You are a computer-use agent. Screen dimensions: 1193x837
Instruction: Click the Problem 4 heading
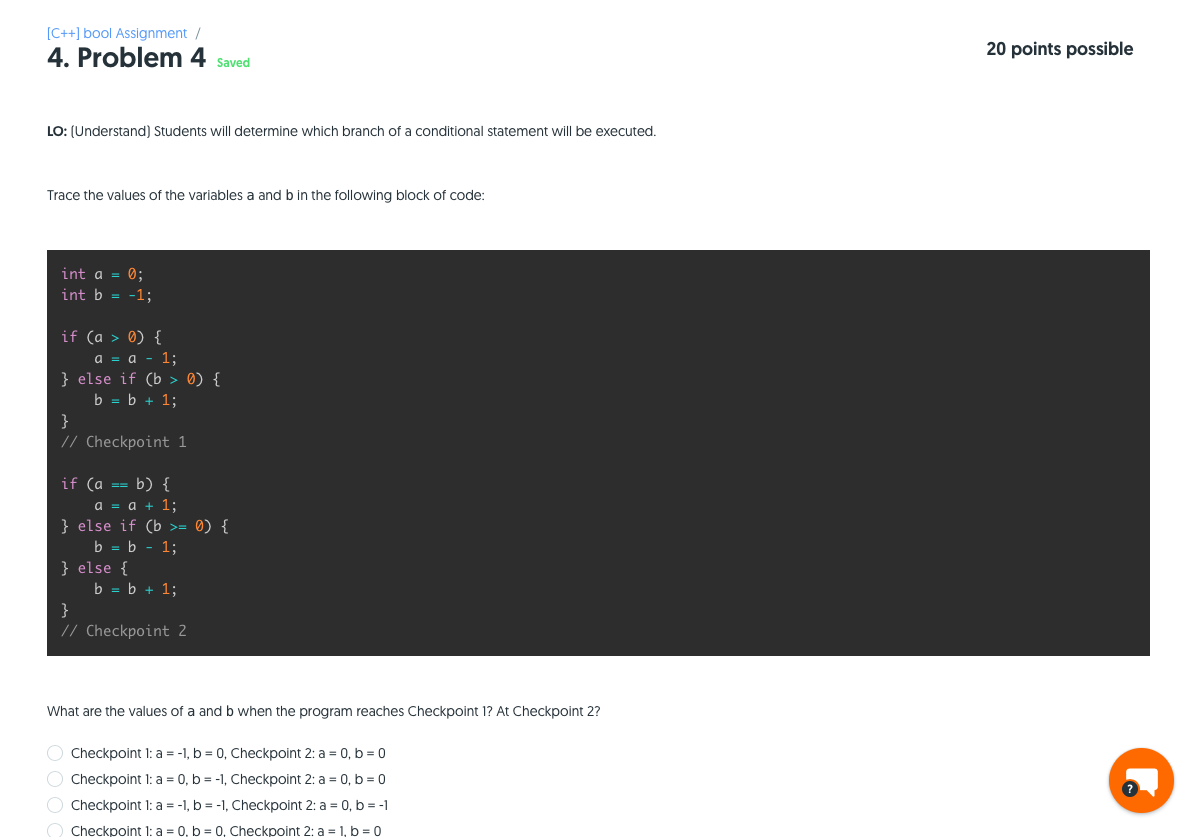(x=126, y=57)
